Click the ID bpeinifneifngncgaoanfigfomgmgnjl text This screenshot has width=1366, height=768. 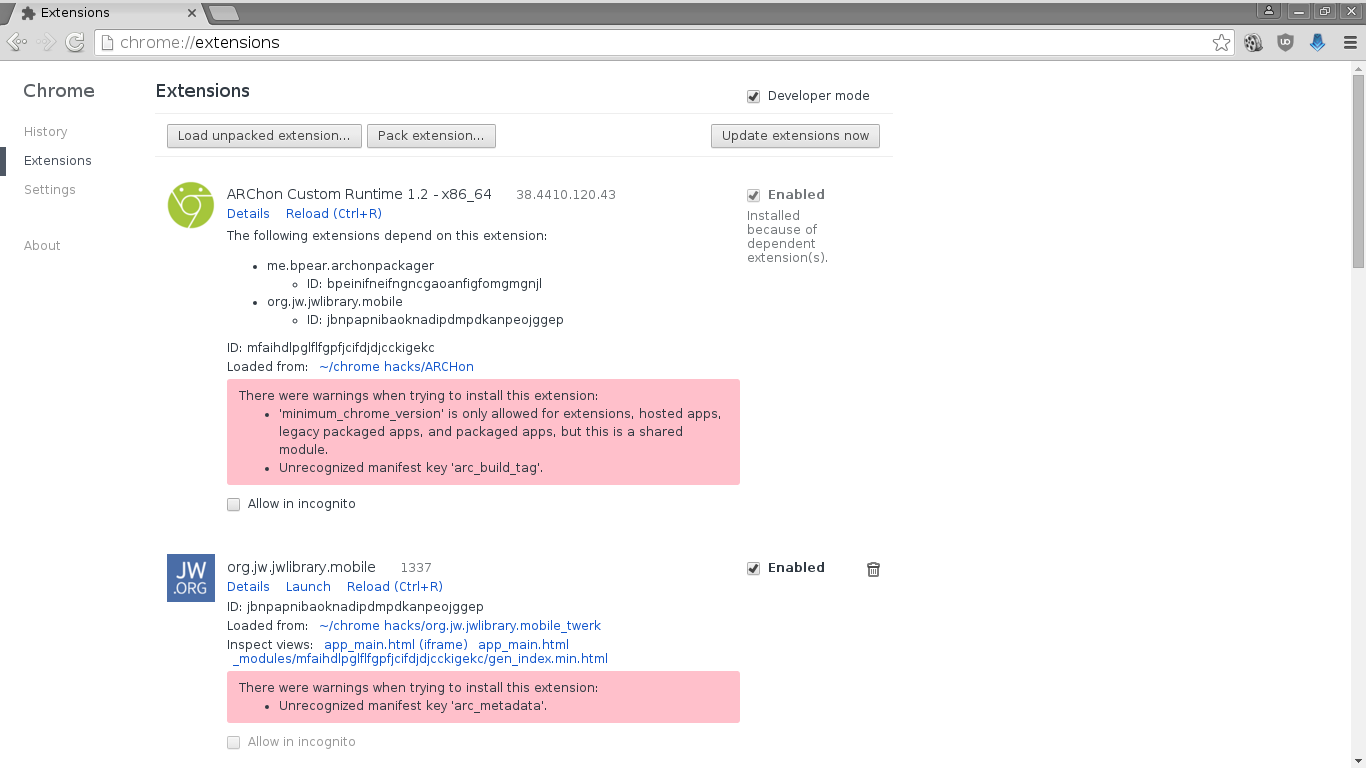point(424,283)
